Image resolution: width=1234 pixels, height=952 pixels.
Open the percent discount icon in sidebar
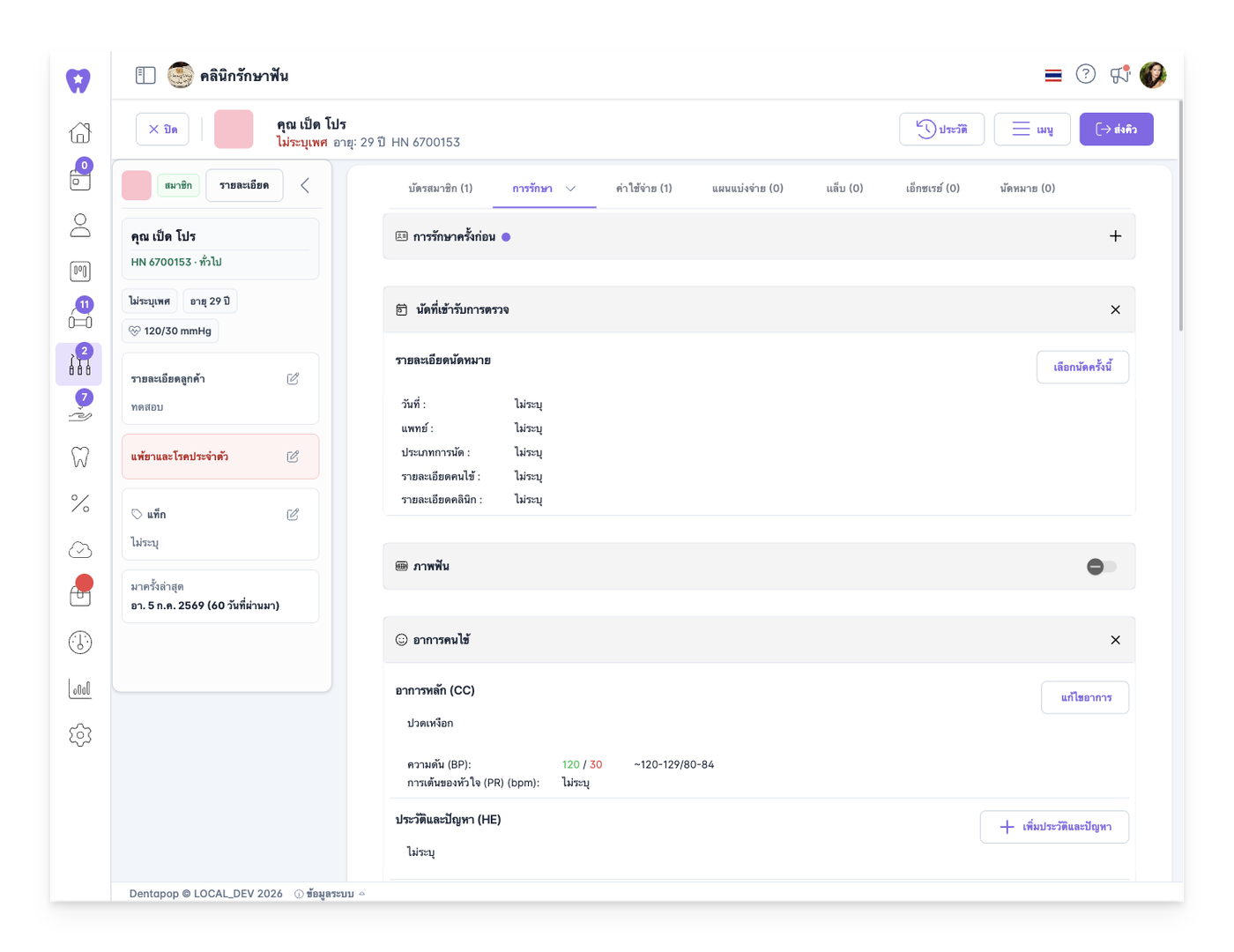point(80,503)
